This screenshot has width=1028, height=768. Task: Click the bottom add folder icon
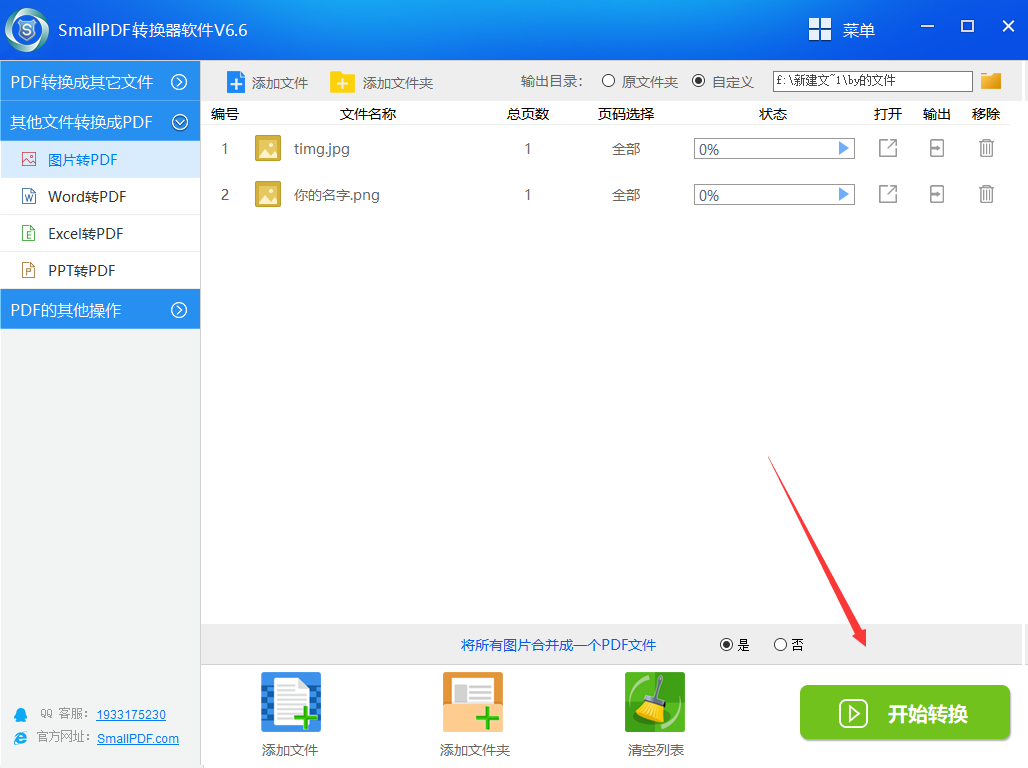click(x=473, y=702)
